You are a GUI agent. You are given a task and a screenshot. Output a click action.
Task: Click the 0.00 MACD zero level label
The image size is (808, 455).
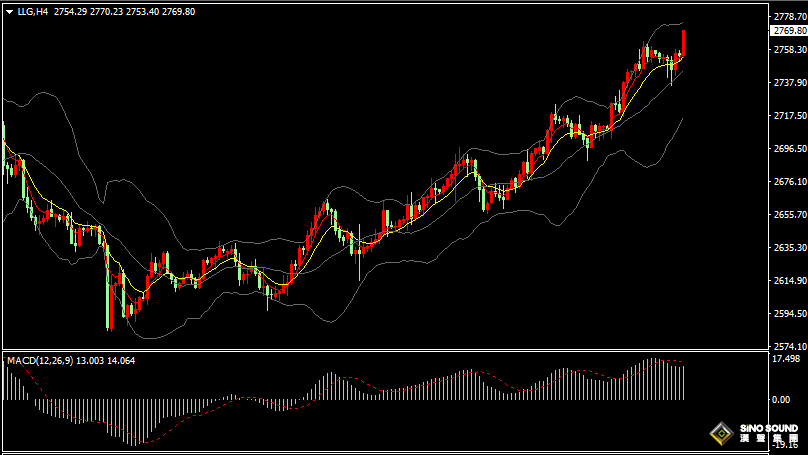pyautogui.click(x=781, y=397)
